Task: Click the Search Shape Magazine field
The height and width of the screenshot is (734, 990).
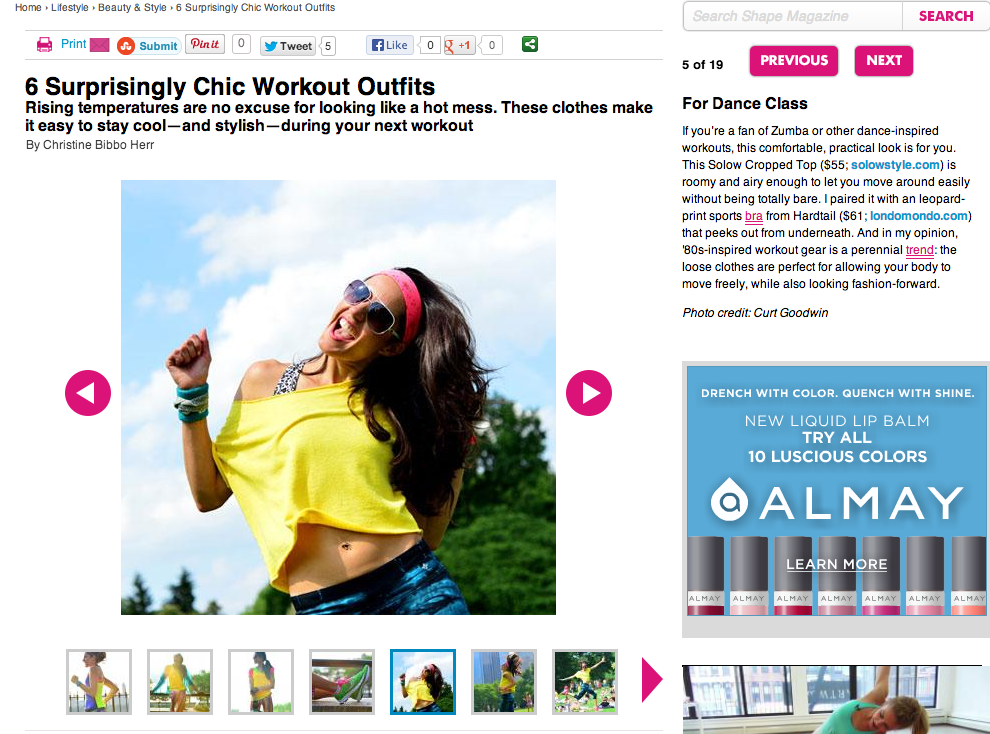Action: pyautogui.click(x=793, y=16)
